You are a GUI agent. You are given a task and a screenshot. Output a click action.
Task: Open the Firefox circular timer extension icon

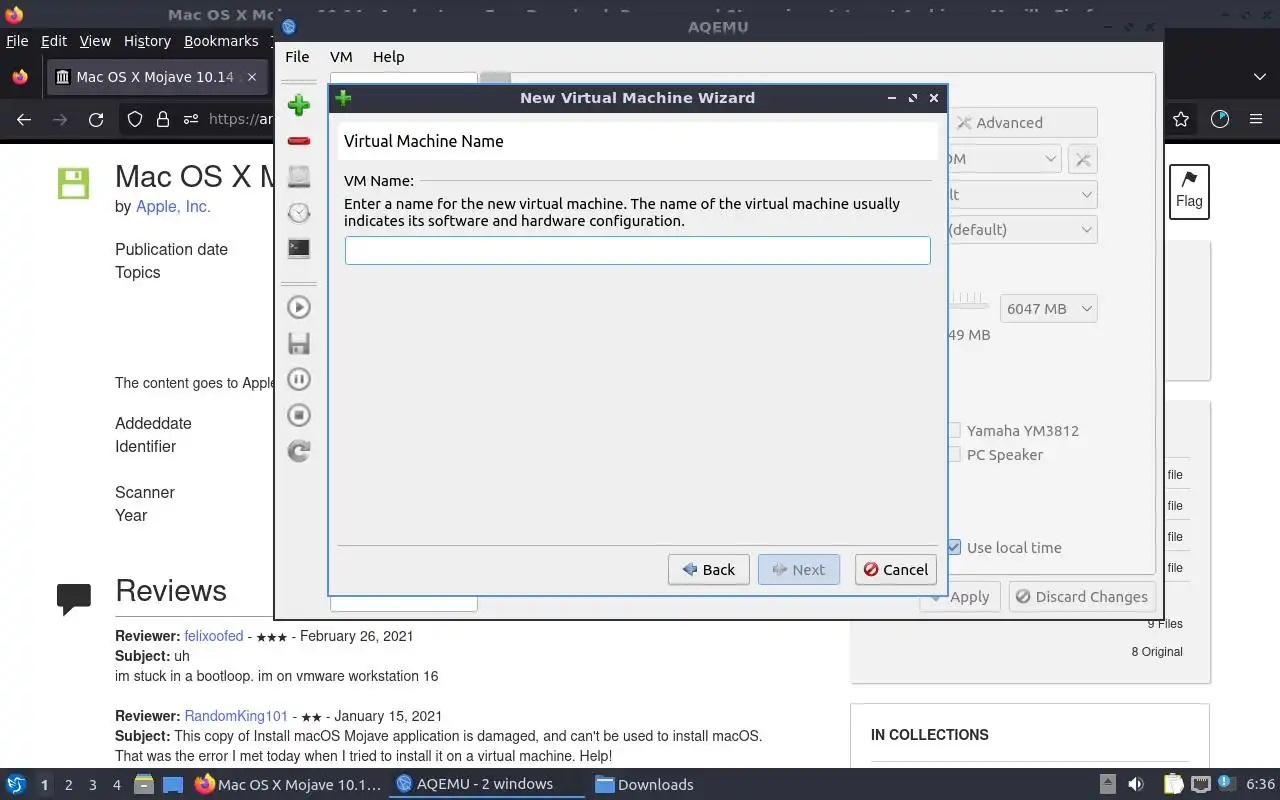[x=1219, y=119]
